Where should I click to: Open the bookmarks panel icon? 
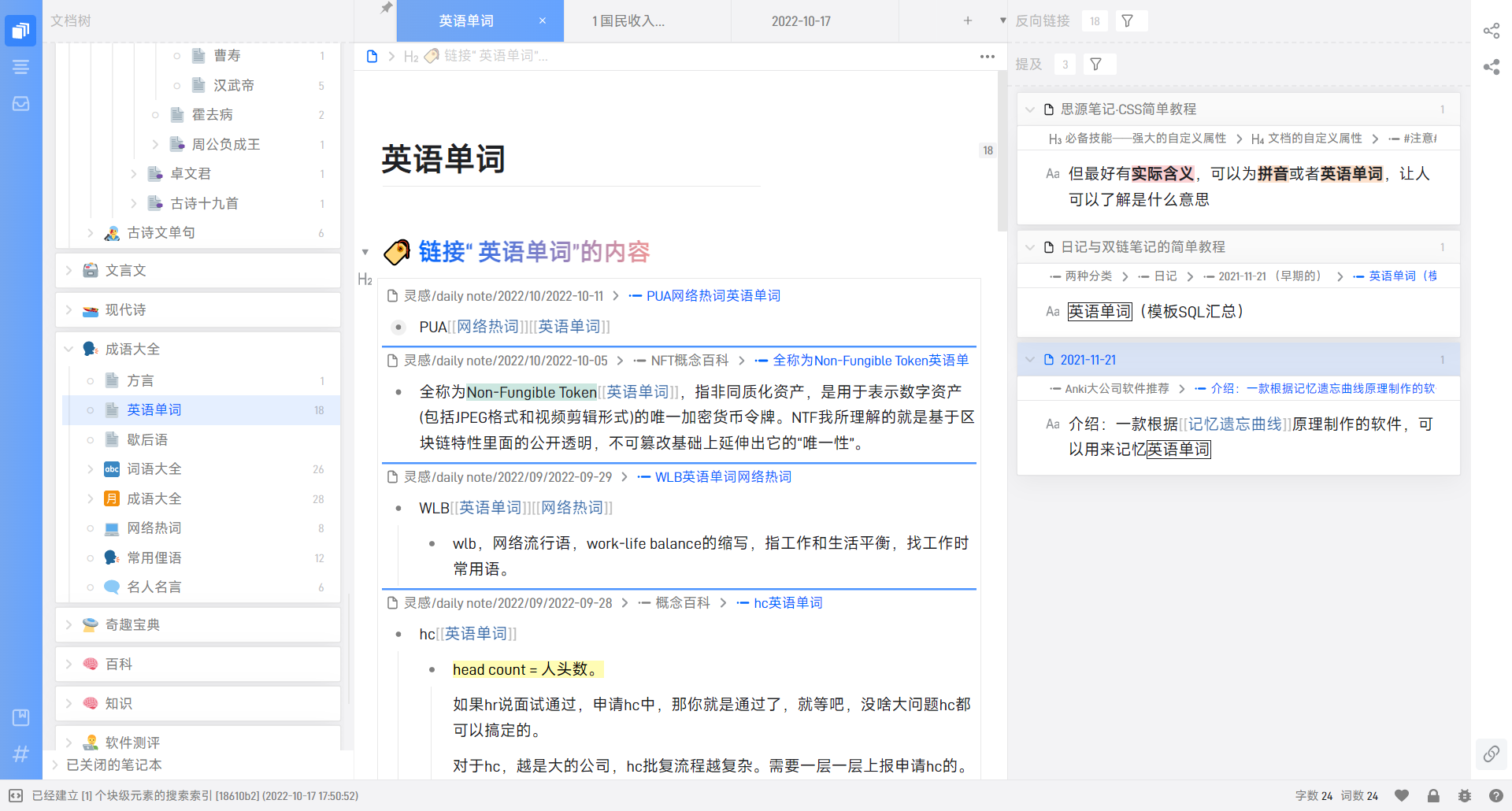tap(21, 717)
